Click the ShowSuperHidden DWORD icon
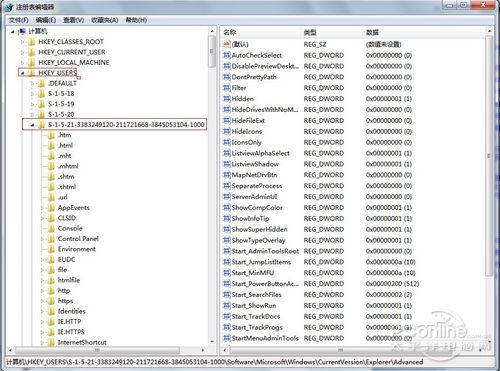This screenshot has height=371, width=500. (x=227, y=229)
